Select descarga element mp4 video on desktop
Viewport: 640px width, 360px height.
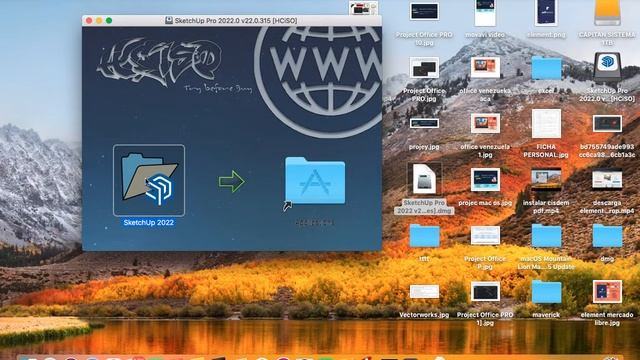607,180
